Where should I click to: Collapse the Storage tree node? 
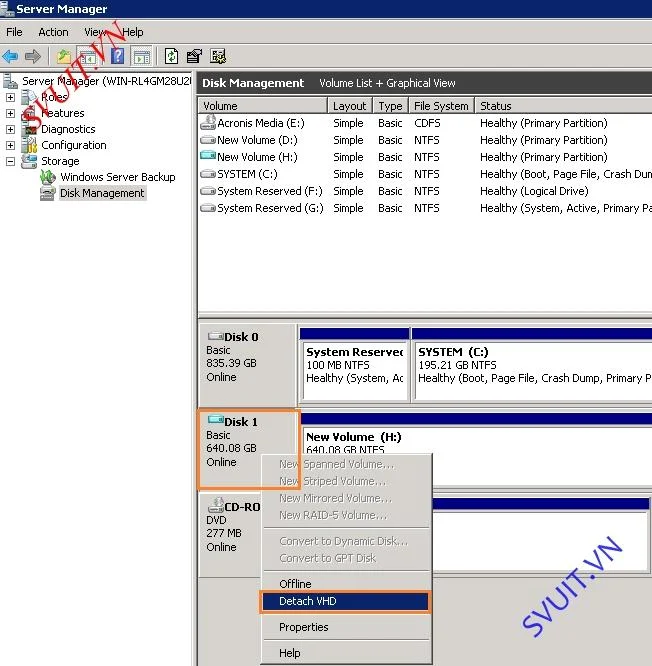pyautogui.click(x=11, y=161)
